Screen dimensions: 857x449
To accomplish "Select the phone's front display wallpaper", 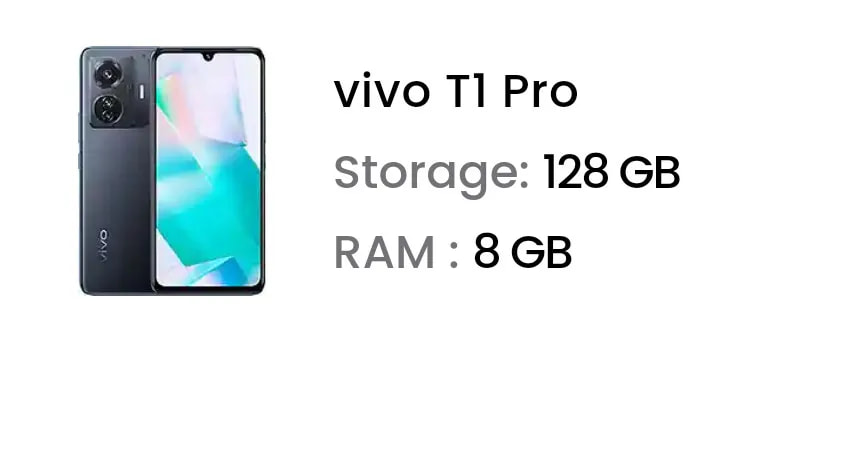I will (208, 170).
